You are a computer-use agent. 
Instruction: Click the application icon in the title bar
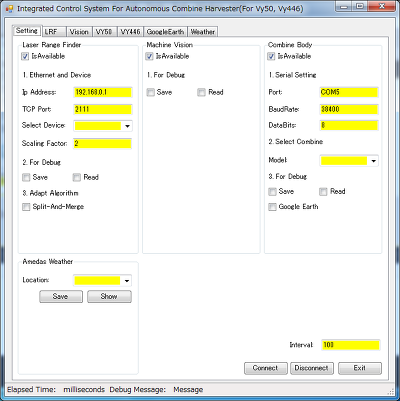click(x=9, y=8)
